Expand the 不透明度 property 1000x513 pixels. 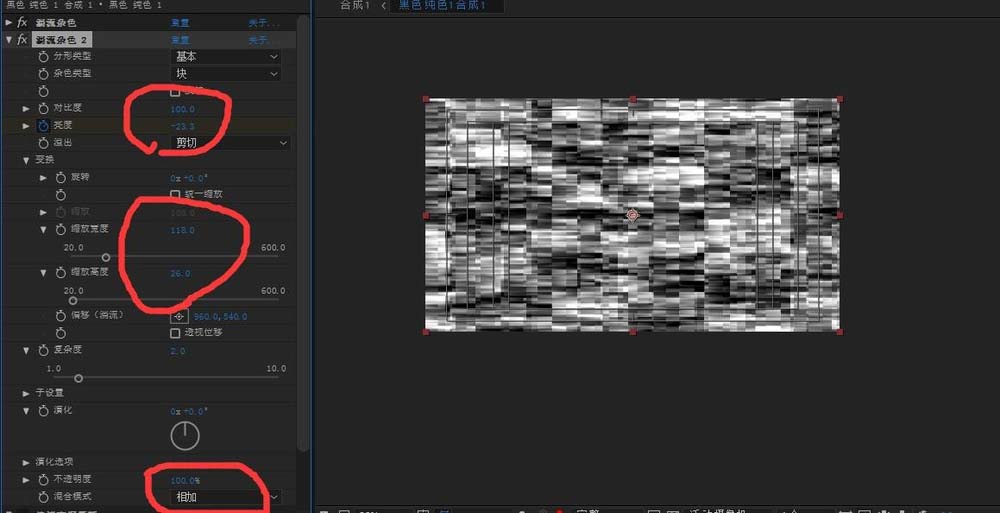pyautogui.click(x=26, y=479)
